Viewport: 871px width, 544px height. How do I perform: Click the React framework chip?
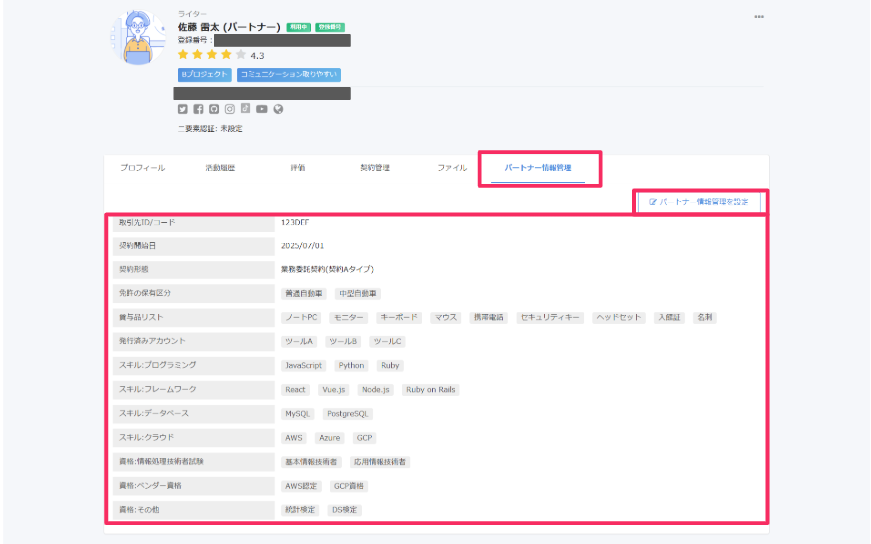pyautogui.click(x=295, y=390)
